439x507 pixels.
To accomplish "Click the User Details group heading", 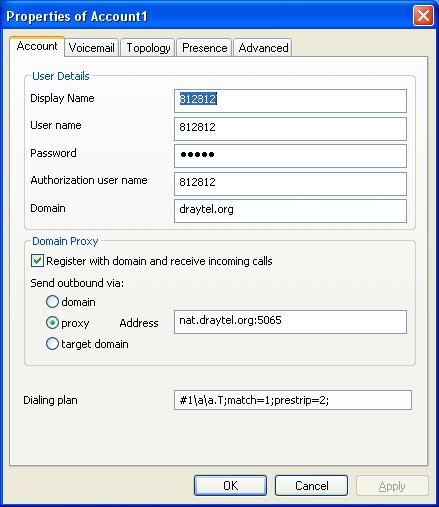I will click(61, 76).
